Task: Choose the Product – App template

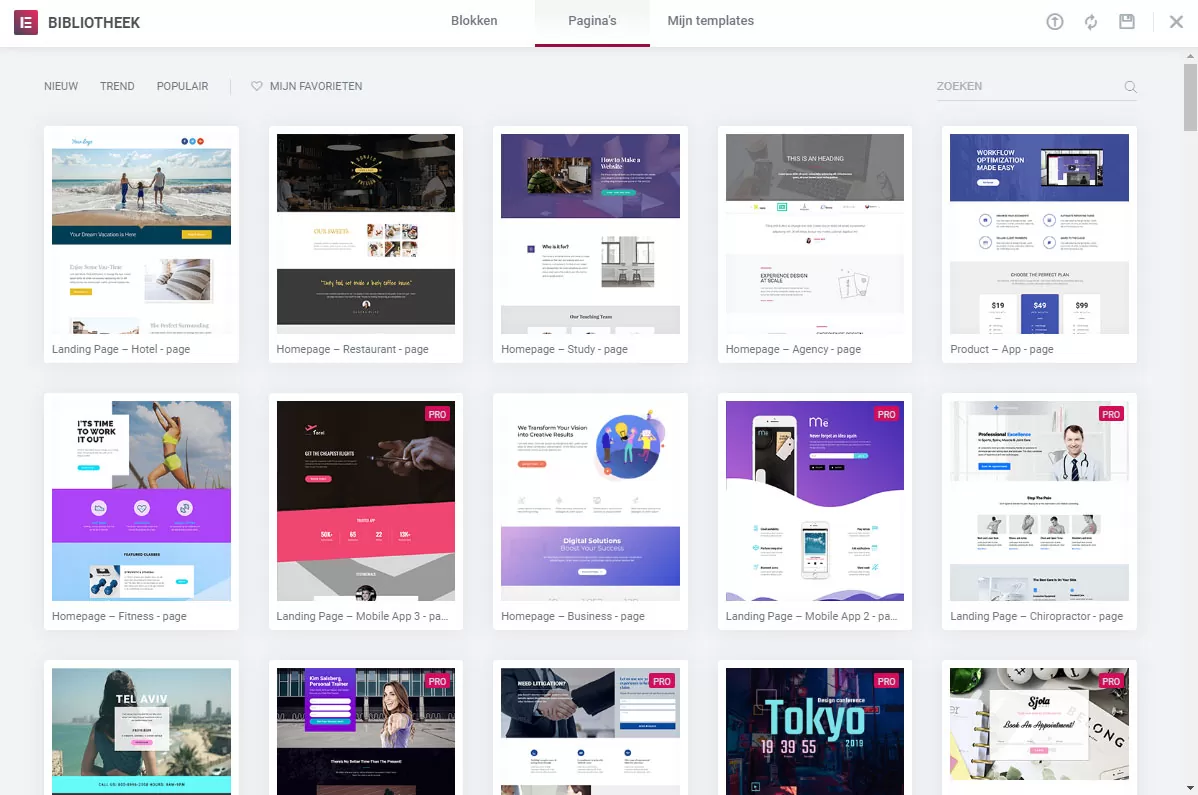Action: 1039,233
